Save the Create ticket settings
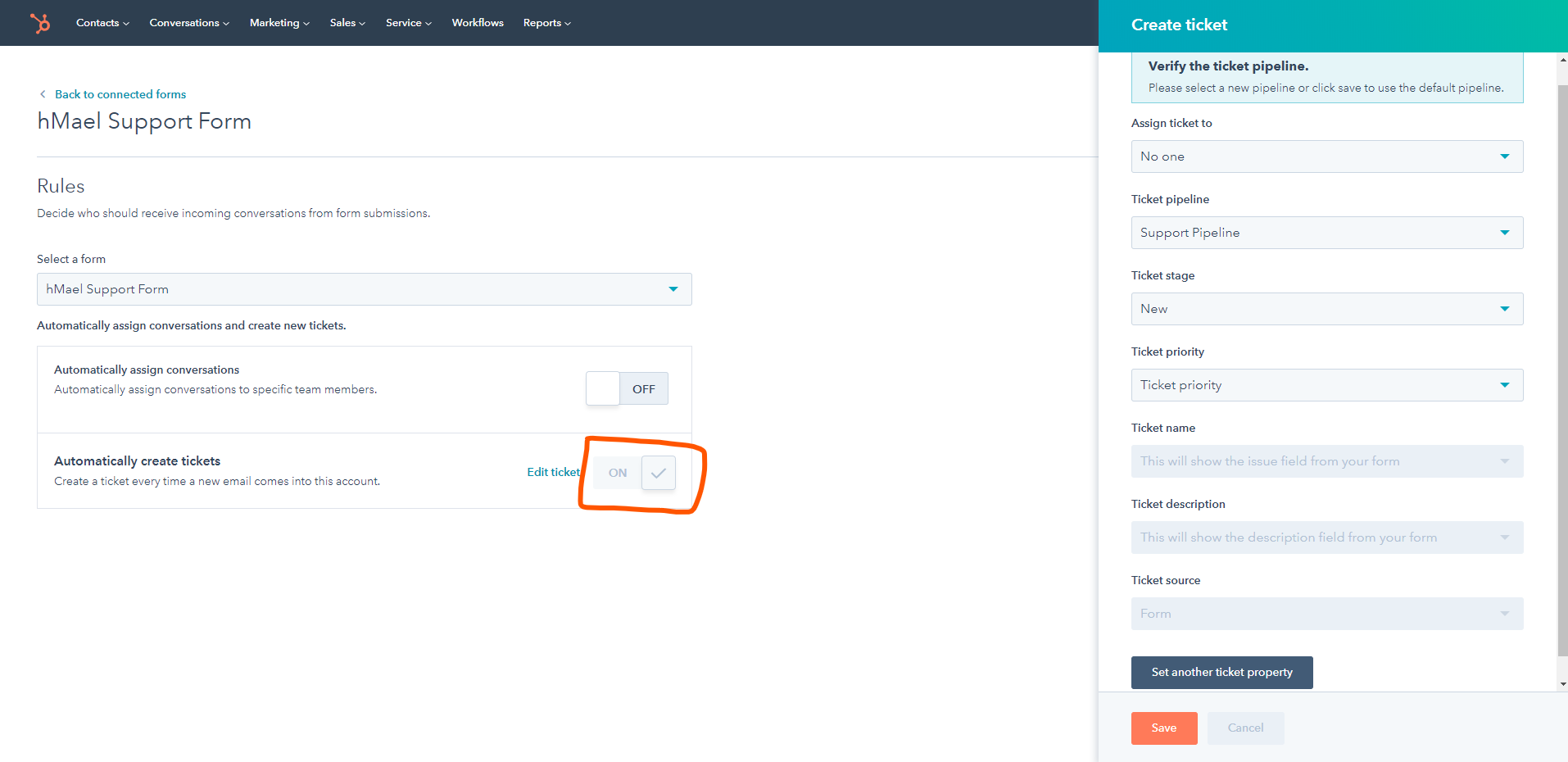This screenshot has width=1568, height=762. 1163,728
